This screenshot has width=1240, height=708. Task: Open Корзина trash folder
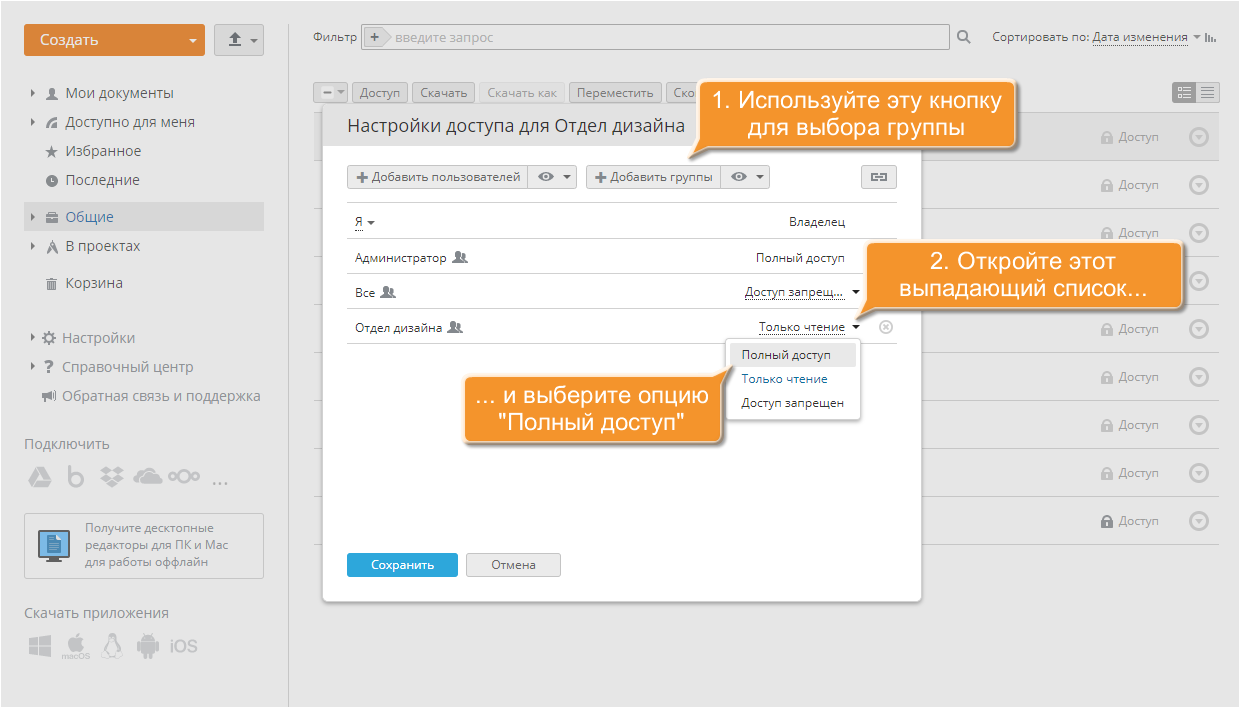(94, 283)
